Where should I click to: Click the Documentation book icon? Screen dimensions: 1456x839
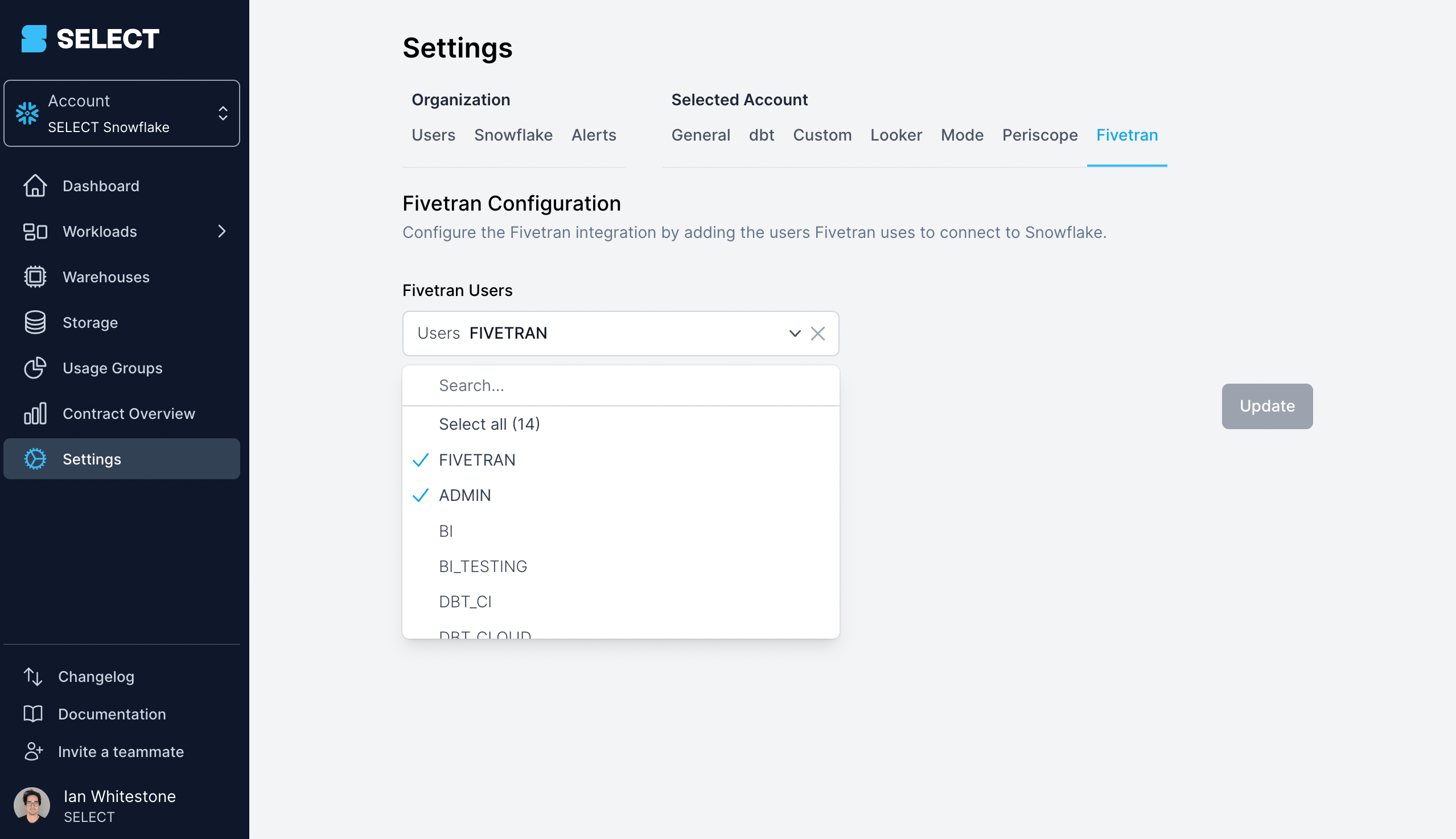point(33,714)
